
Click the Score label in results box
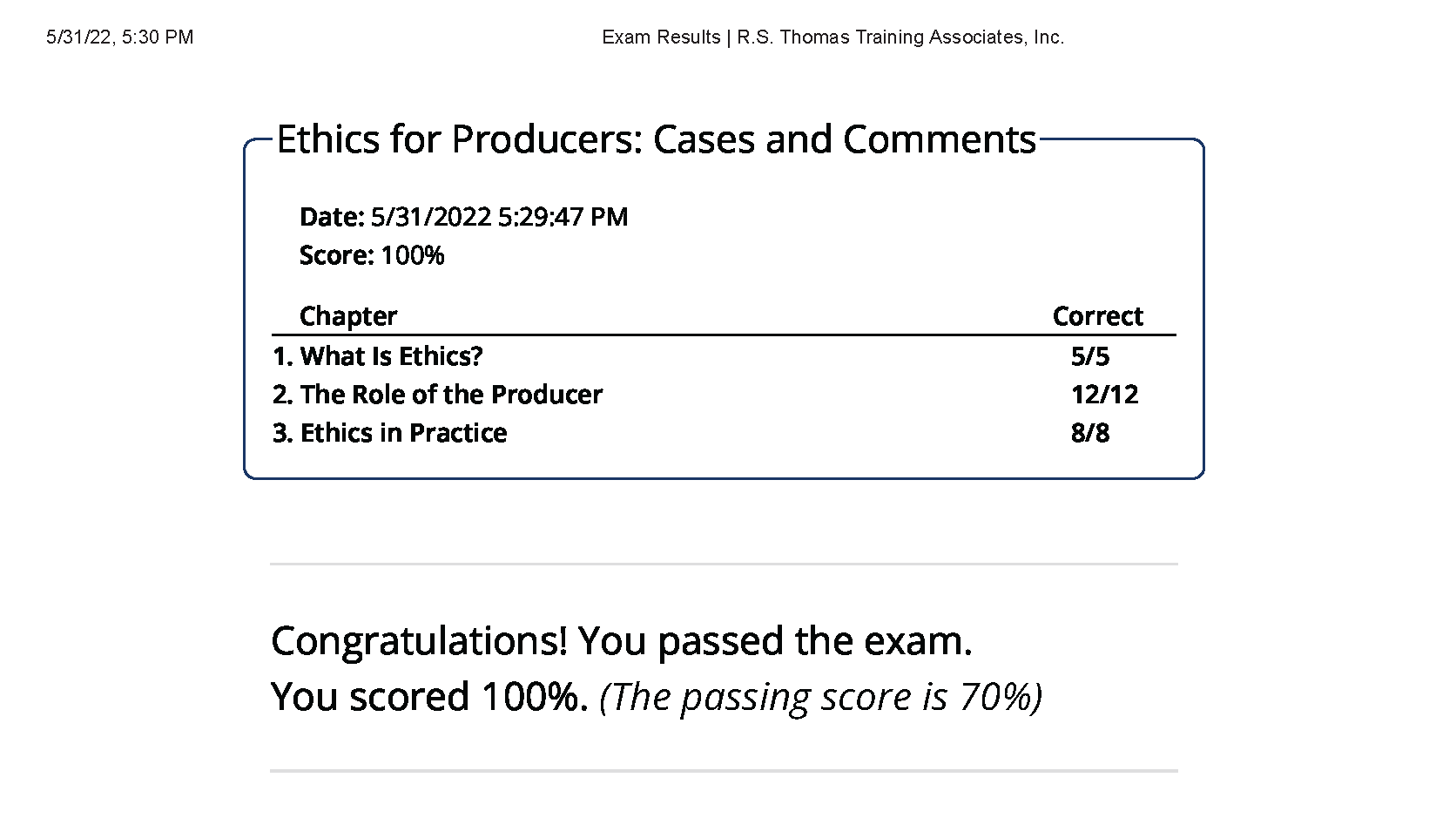pos(336,255)
